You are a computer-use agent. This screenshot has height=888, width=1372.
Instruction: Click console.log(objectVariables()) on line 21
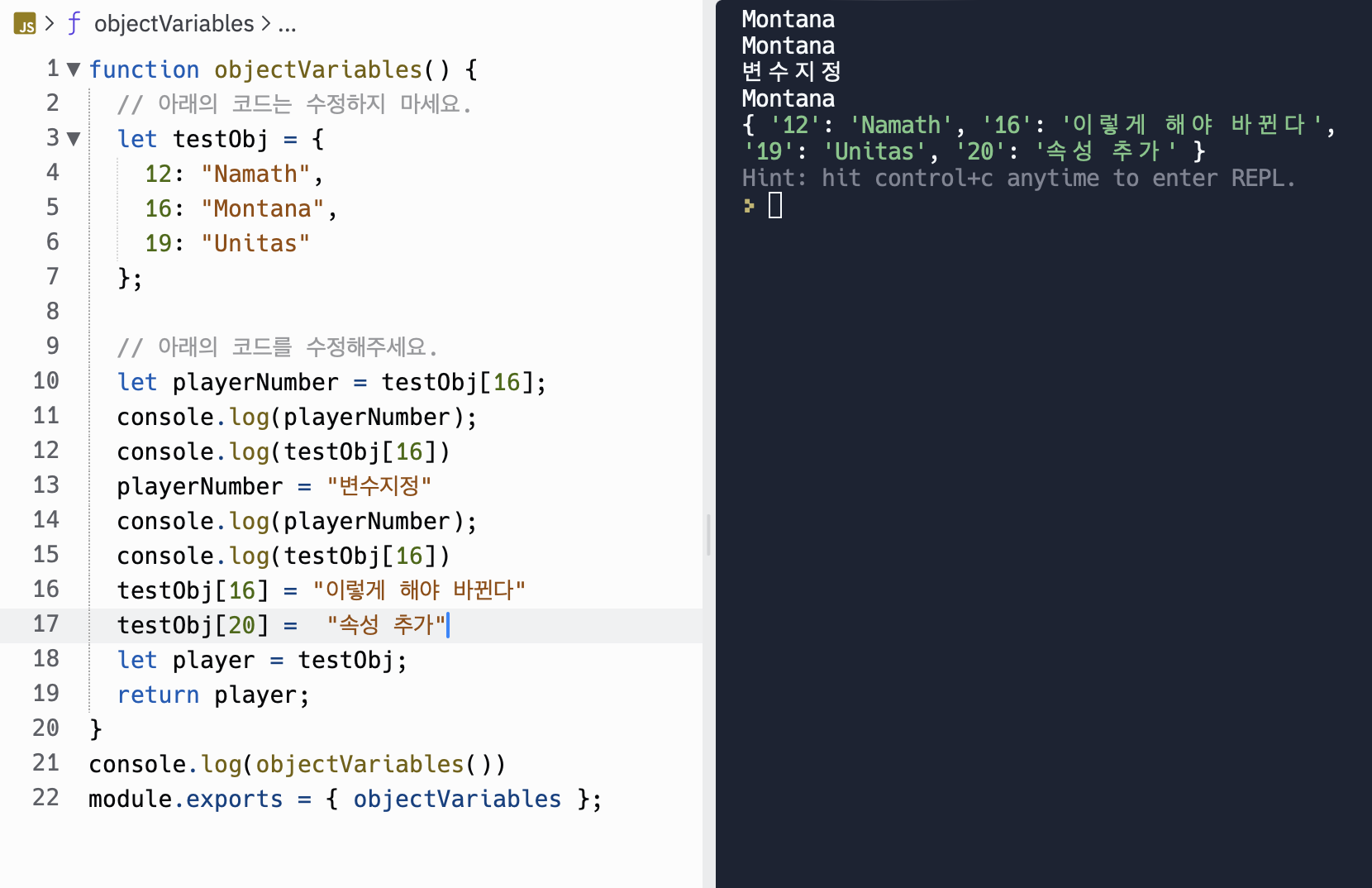[x=298, y=763]
